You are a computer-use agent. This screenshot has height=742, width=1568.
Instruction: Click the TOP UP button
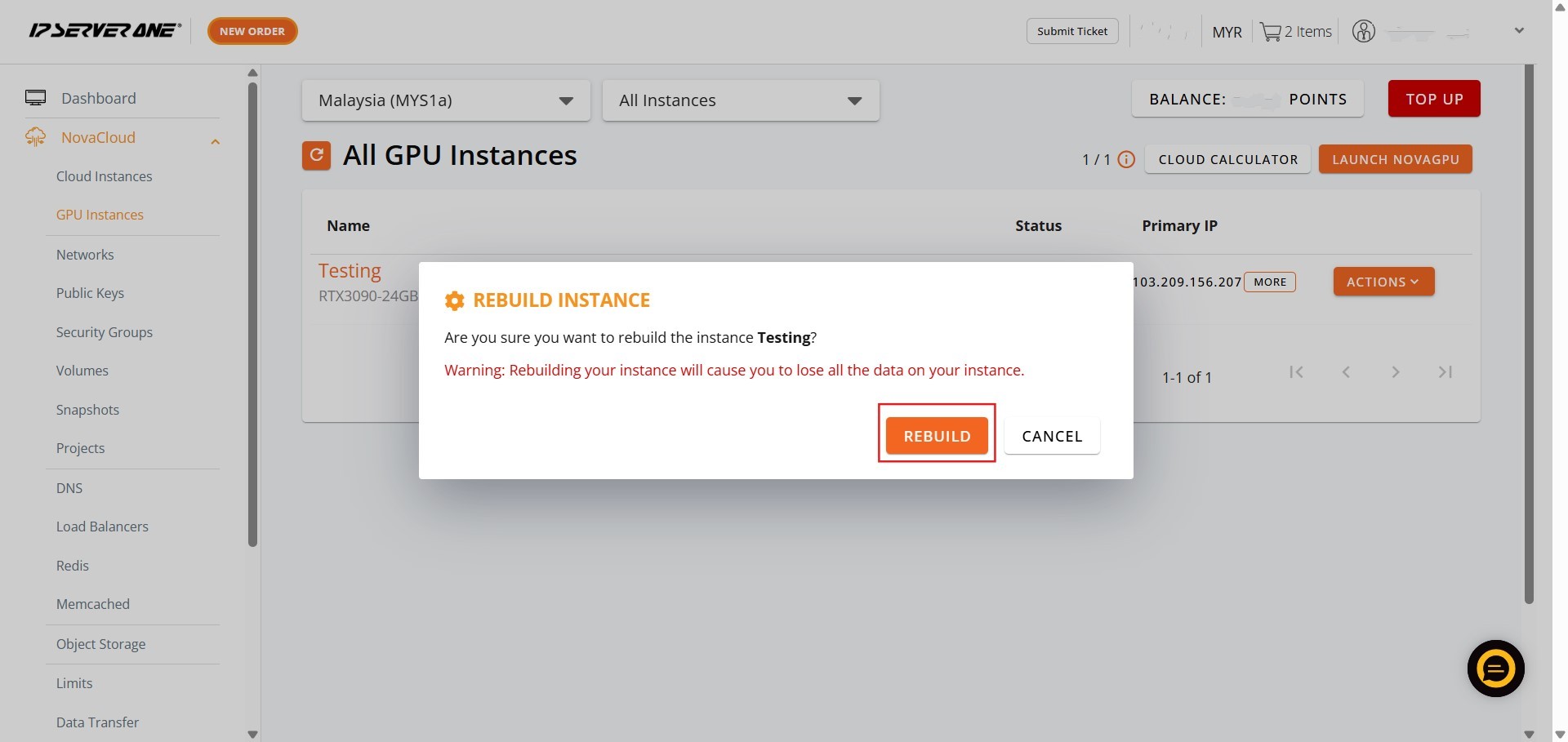click(1434, 99)
